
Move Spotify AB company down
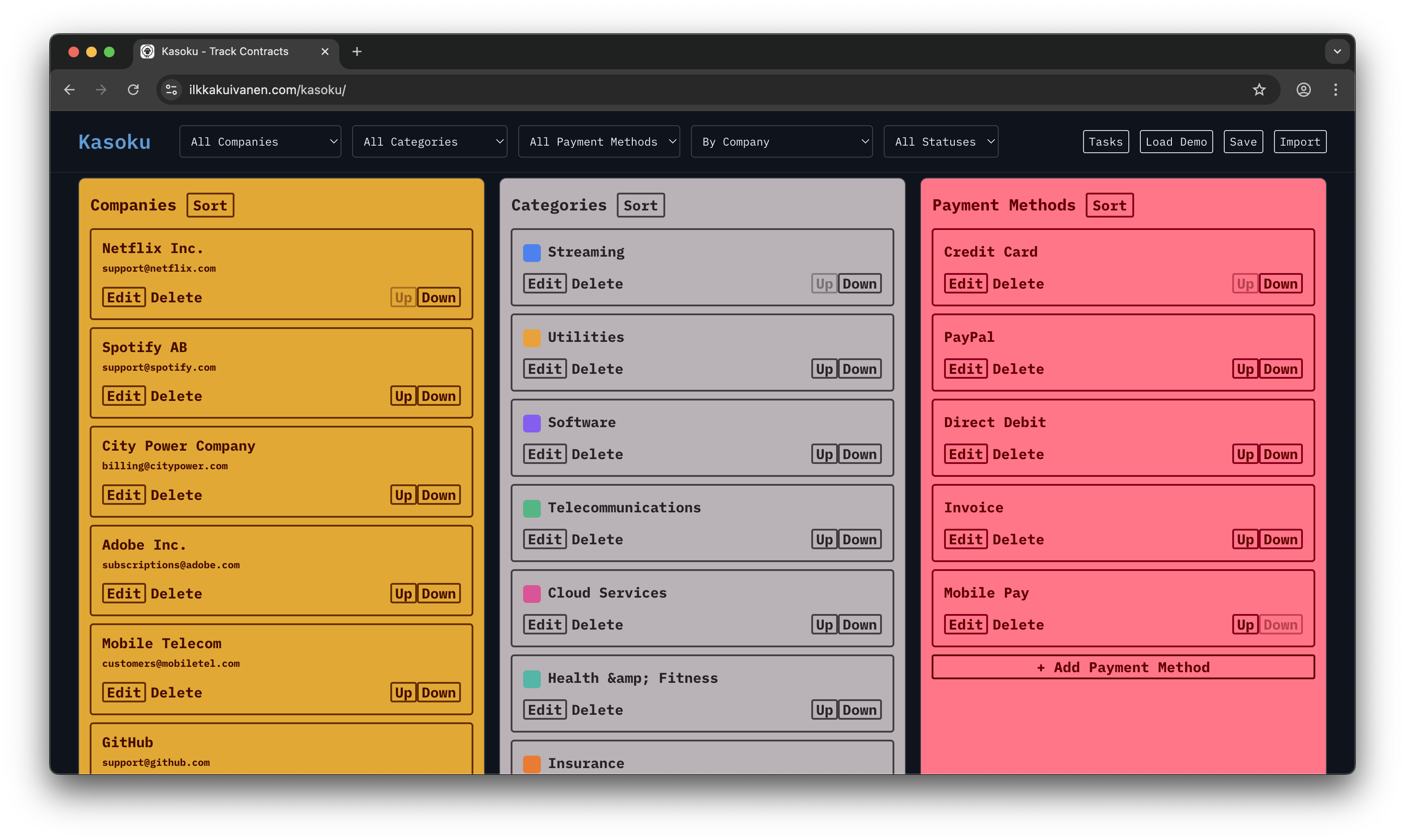pos(438,396)
